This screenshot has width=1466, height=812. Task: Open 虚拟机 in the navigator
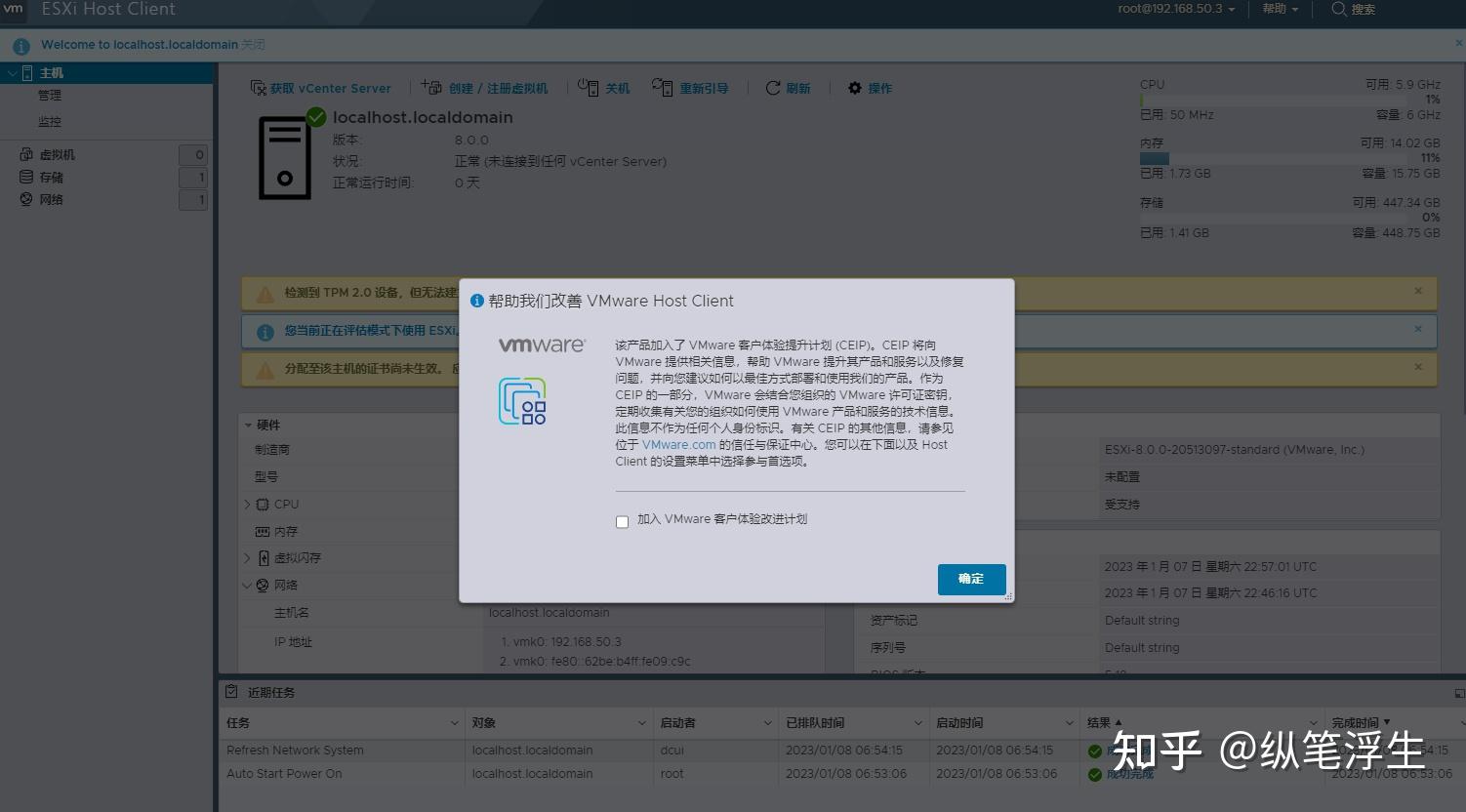[x=57, y=155]
